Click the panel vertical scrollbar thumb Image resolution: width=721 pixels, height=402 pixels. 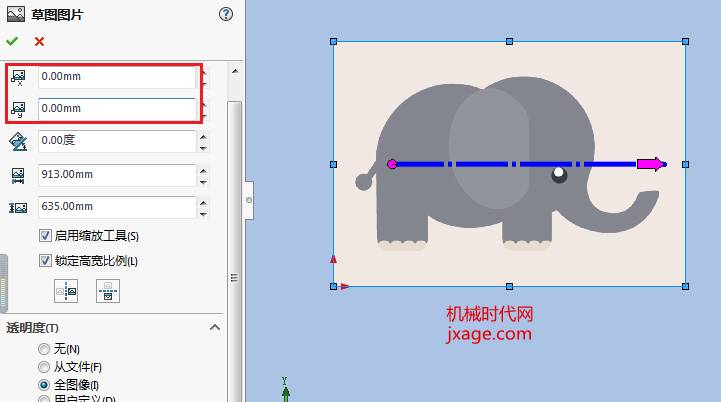[x=235, y=251]
